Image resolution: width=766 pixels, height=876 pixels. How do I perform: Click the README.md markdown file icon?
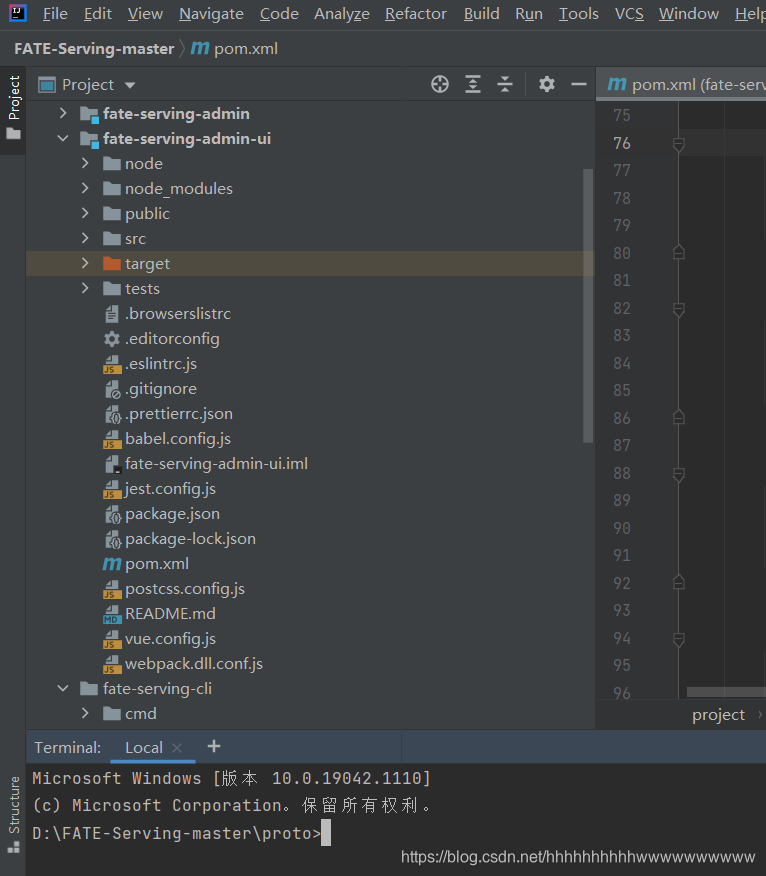pyautogui.click(x=112, y=614)
